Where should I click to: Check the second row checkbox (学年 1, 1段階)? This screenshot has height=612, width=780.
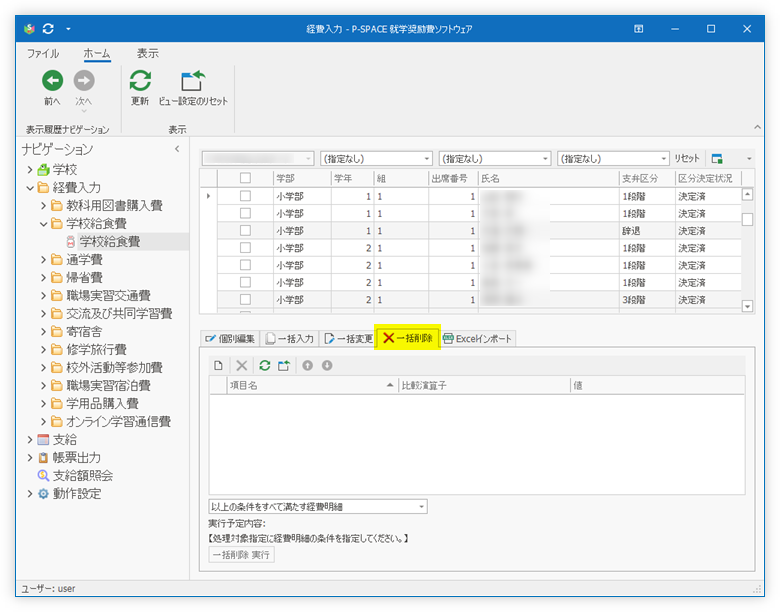click(x=245, y=213)
